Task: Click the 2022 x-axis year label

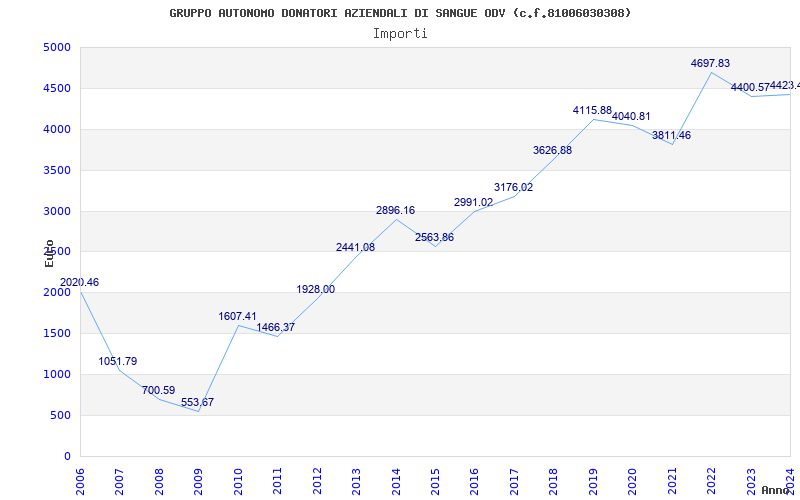Action: [x=711, y=481]
